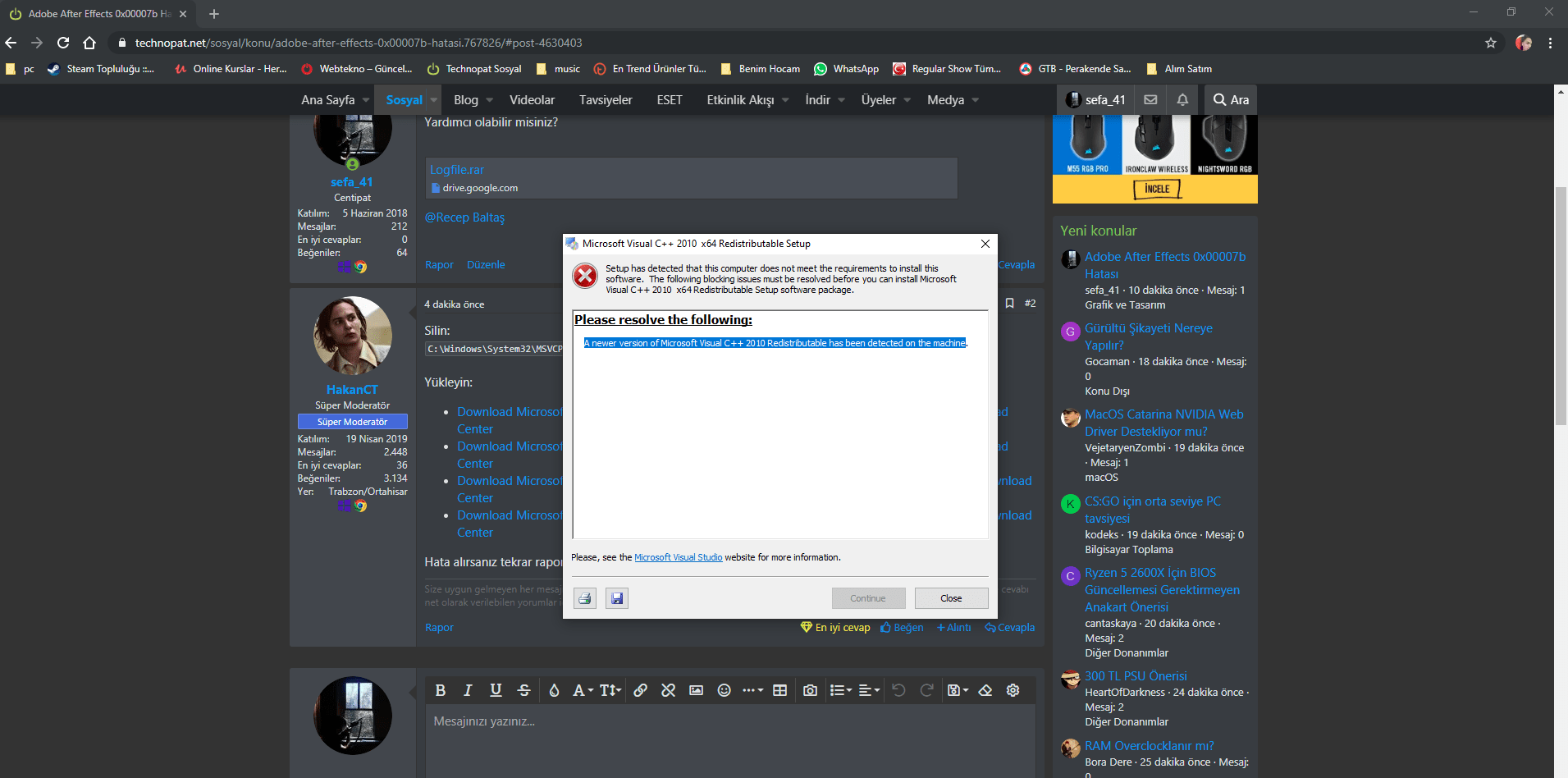Image resolution: width=1568 pixels, height=778 pixels.
Task: Save the setup dialog error report
Action: tap(617, 598)
